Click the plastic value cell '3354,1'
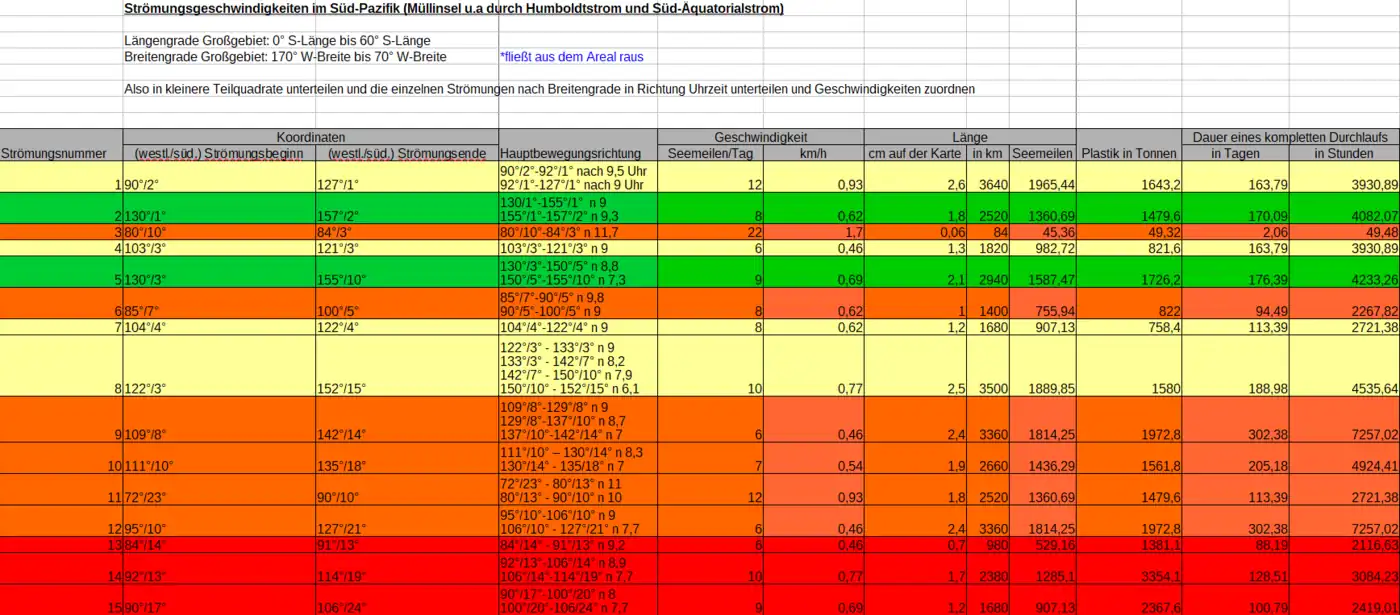This screenshot has width=1400, height=615. click(1128, 576)
